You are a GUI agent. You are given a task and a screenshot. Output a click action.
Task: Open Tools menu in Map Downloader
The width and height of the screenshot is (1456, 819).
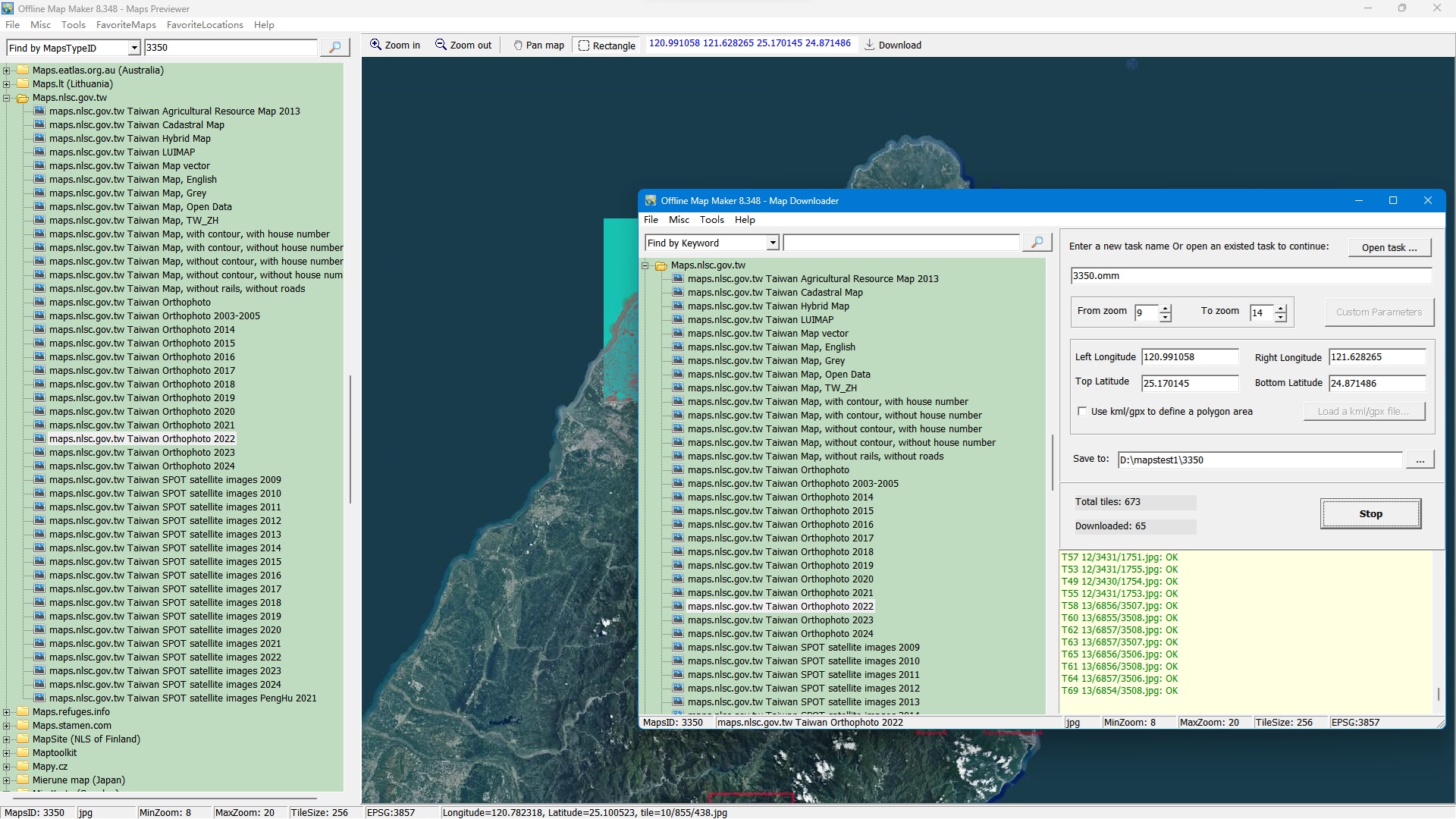711,220
